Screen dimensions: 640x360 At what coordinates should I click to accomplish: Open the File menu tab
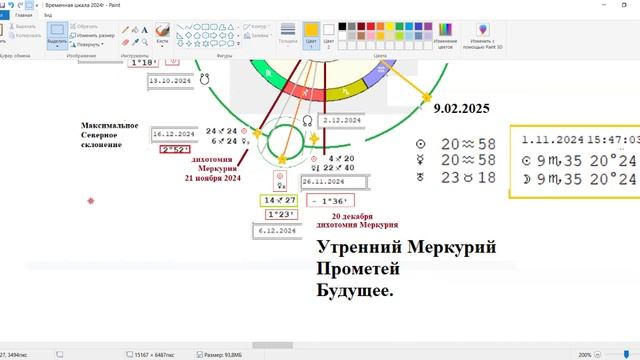pos(3,15)
